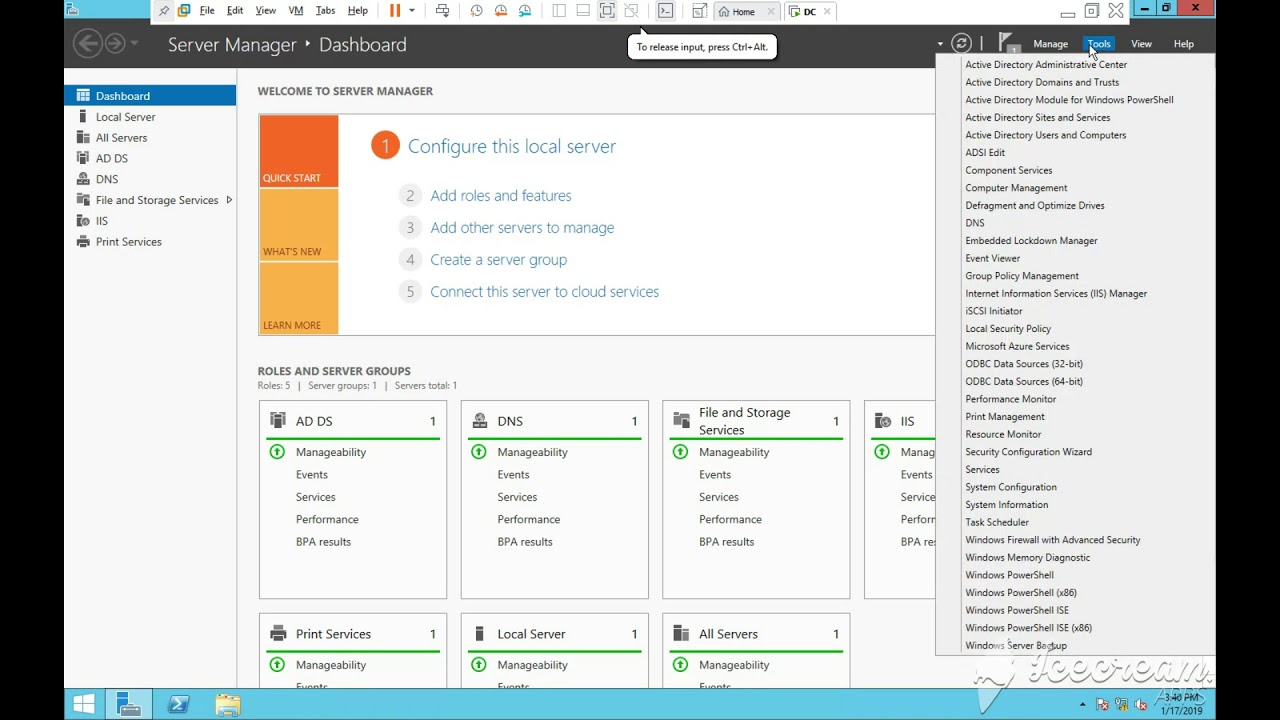Open Internet Information Services (IIS) Manager
This screenshot has width=1280, height=720.
pos(1056,294)
